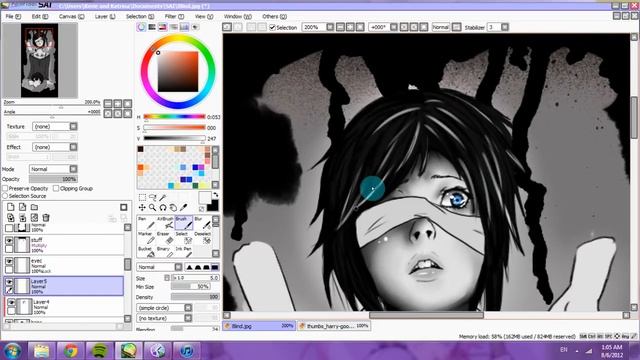Choose the Select brush tool
640x360 pixels.
click(184, 238)
